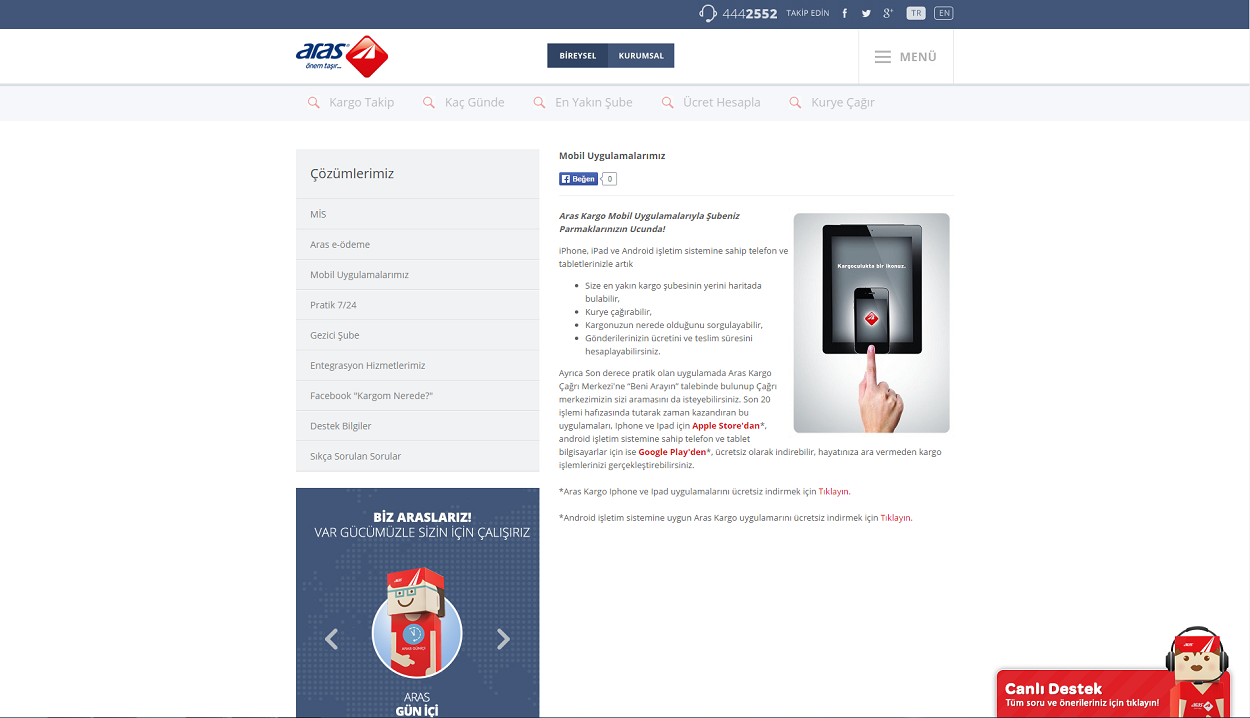The height and width of the screenshot is (718, 1250).
Task: Click the iPad and iPhone app image
Action: tap(872, 323)
